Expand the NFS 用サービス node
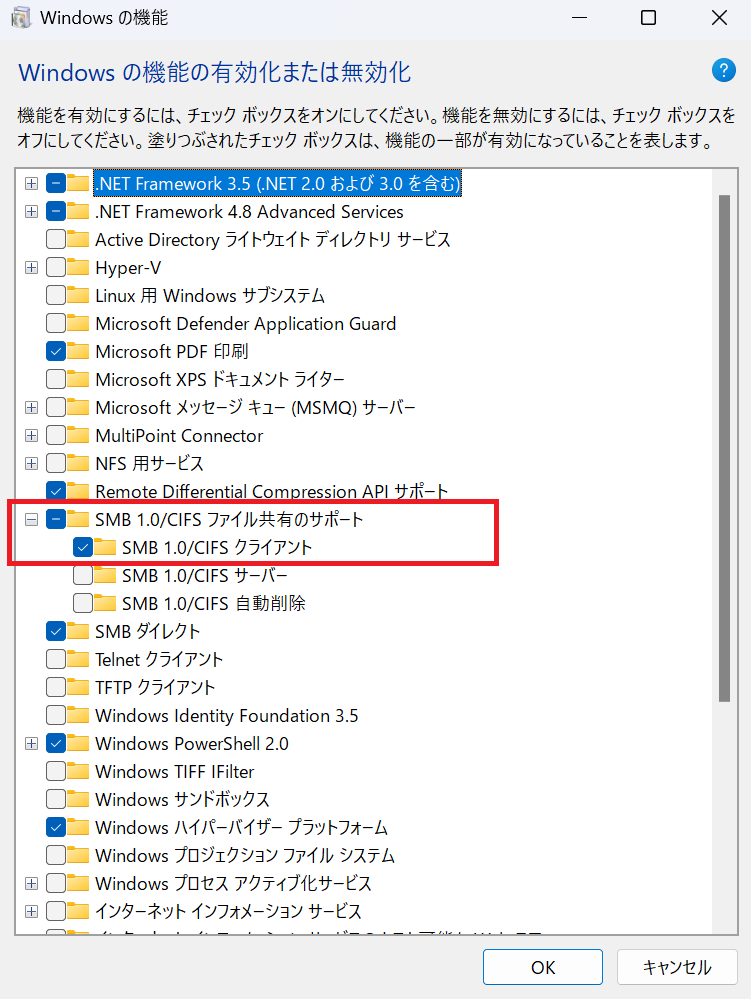 point(31,463)
